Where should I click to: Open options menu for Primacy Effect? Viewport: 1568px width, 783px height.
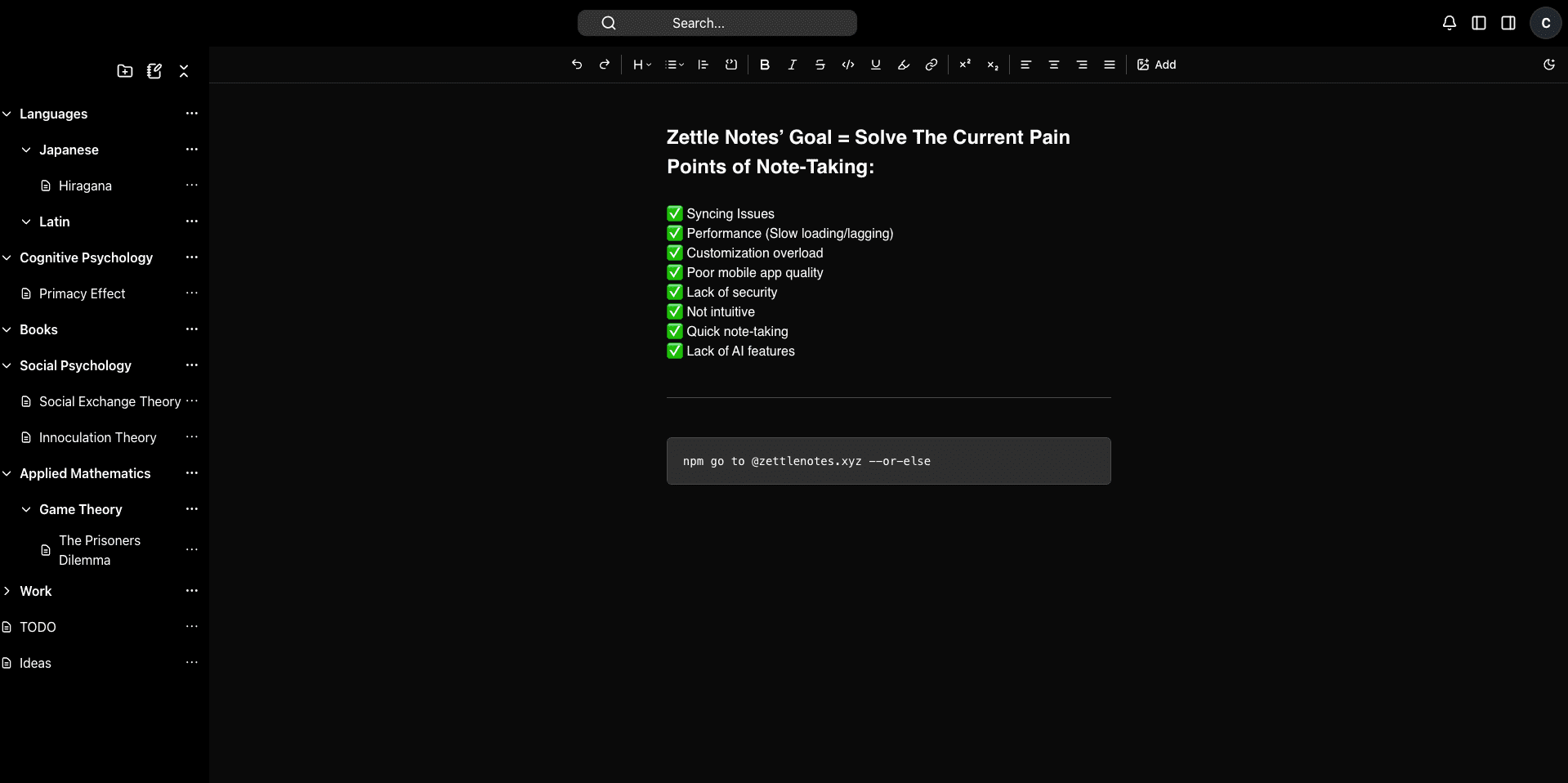click(192, 293)
